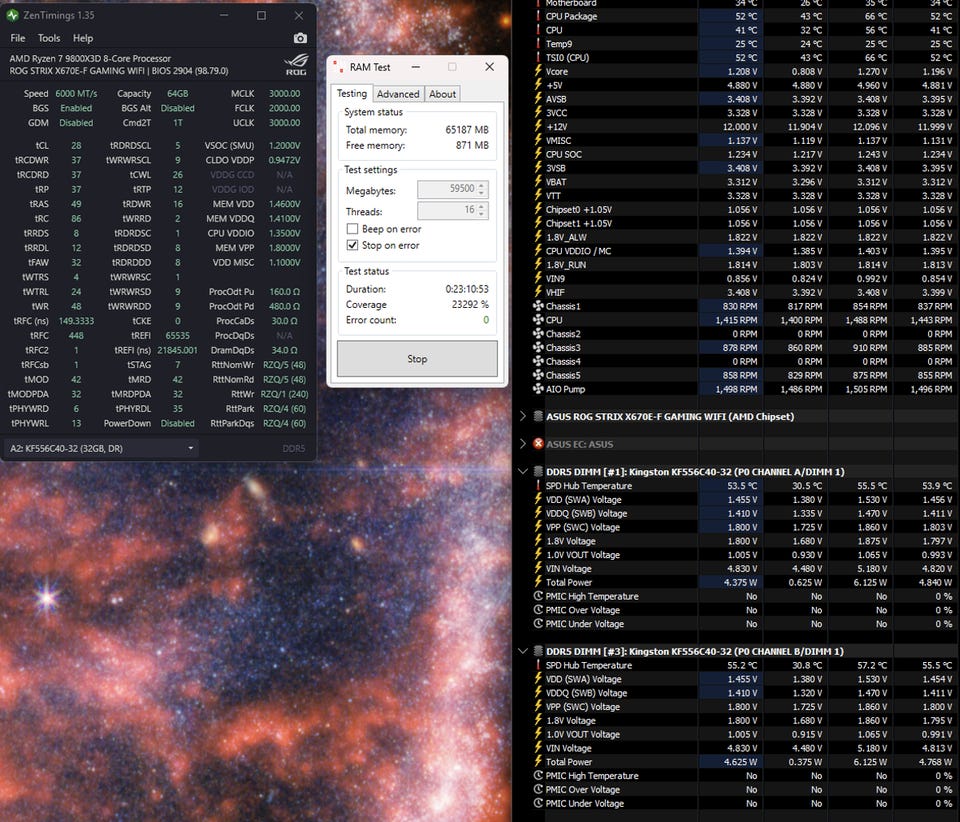Decrease Threads with the stepper down arrow
This screenshot has height=822, width=960.
482,214
